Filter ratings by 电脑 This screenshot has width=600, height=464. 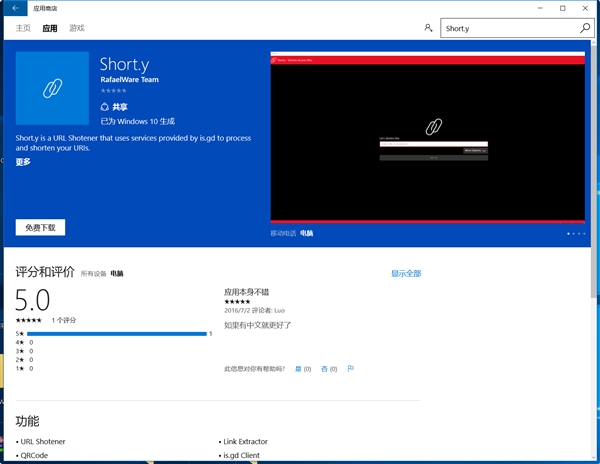117,274
